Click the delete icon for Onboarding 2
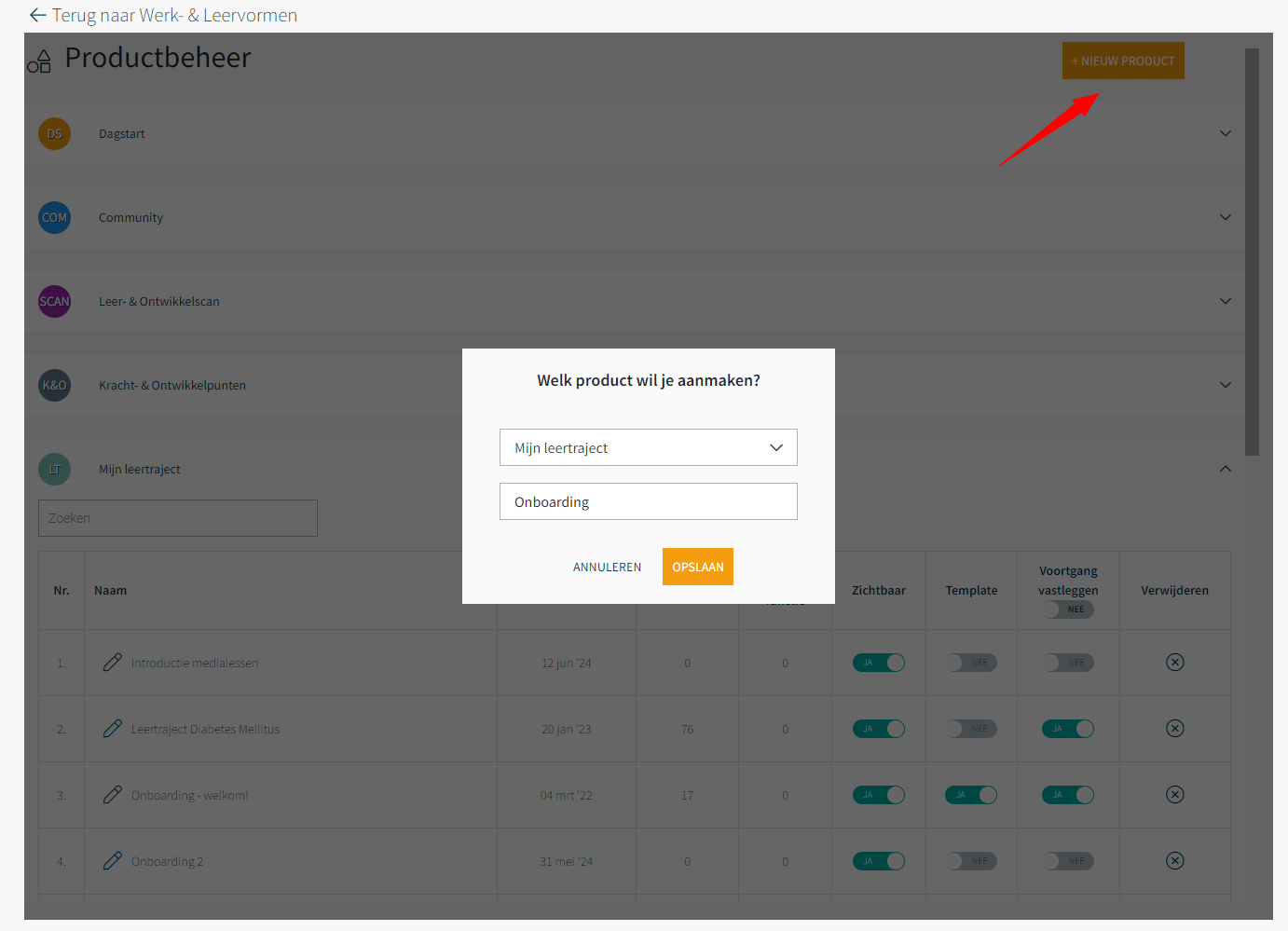The image size is (1288, 931). tap(1174, 861)
